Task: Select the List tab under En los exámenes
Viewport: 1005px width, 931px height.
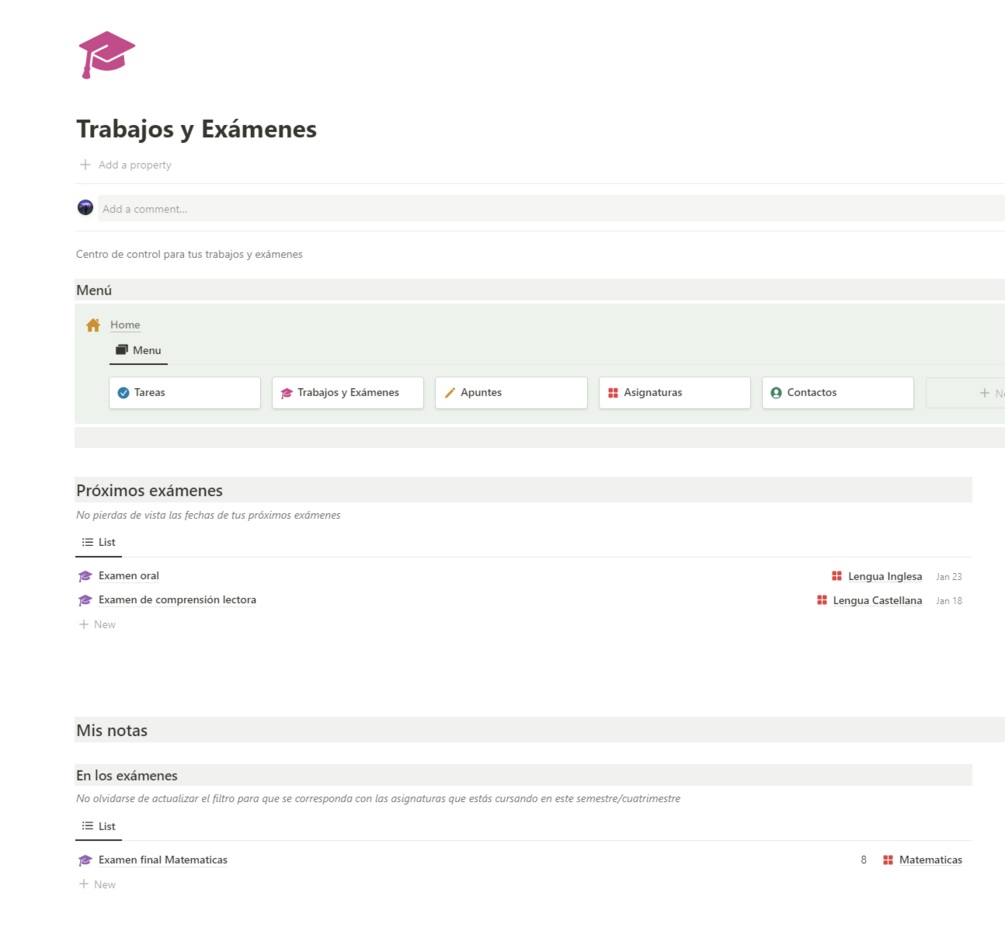Action: [x=99, y=827]
